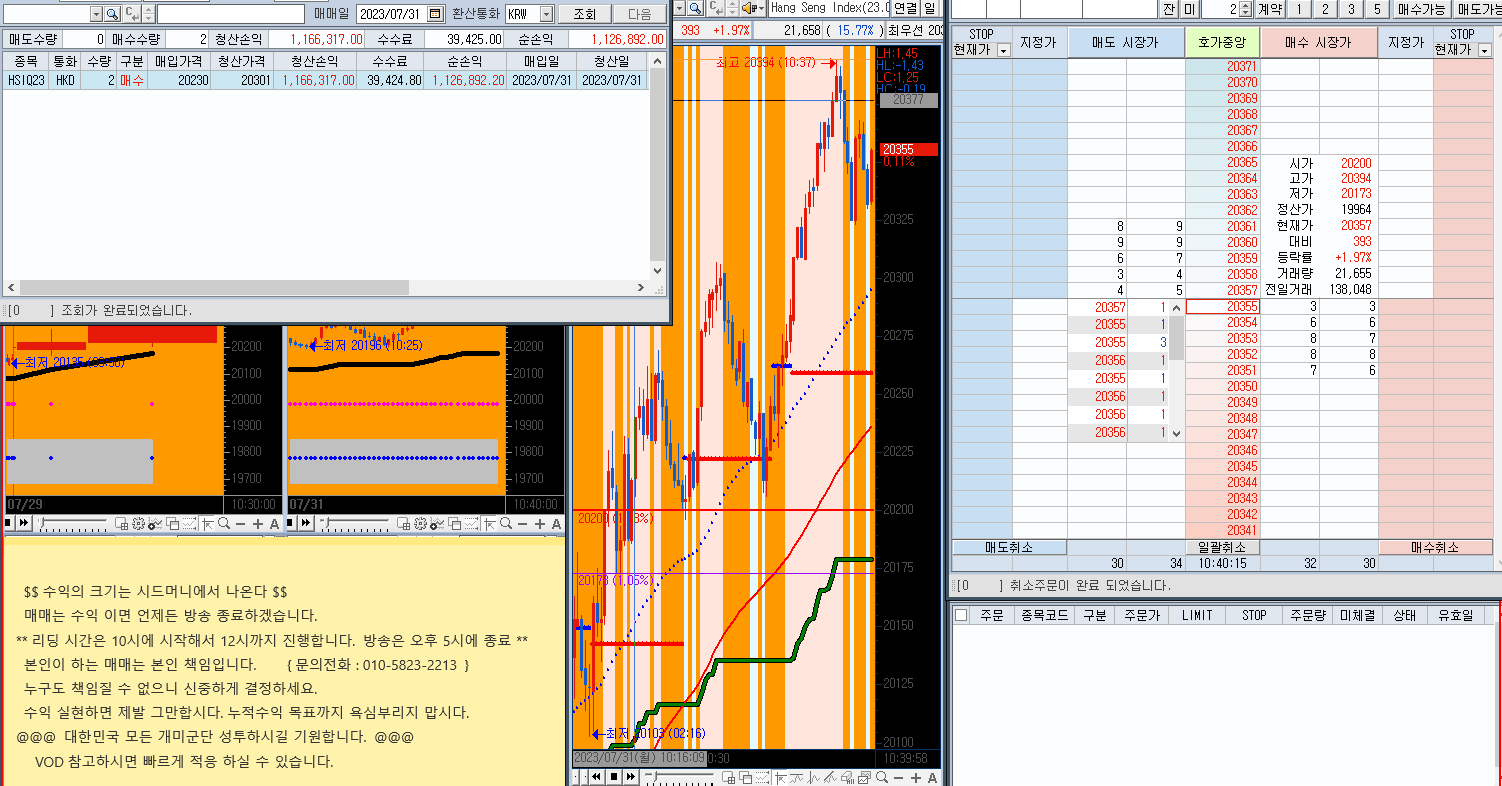Click the 청산손익 column header in the trade table
Screen dimensions: 1502x786
point(314,61)
